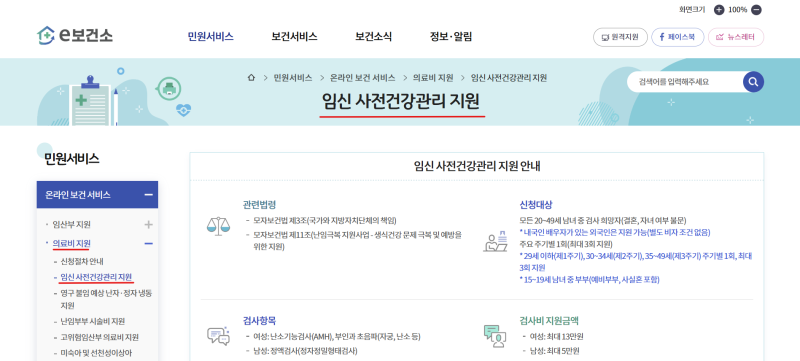Click the person icon beside 신청대상

pyautogui.click(x=495, y=241)
